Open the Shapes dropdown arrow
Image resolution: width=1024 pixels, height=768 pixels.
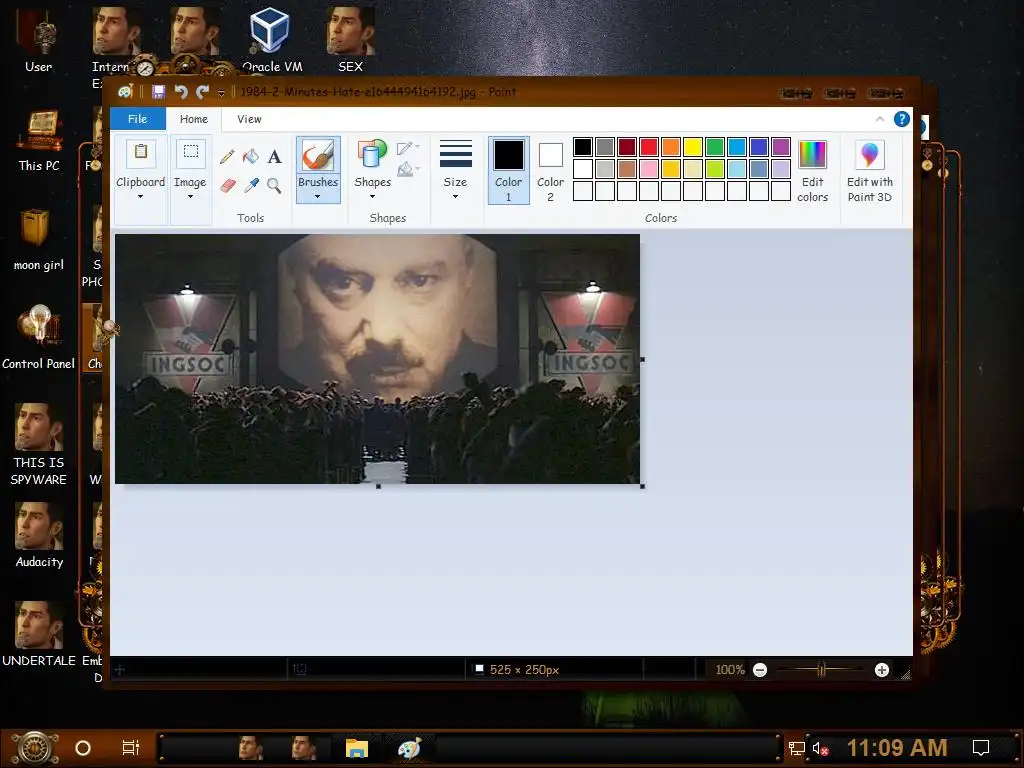(x=372, y=196)
